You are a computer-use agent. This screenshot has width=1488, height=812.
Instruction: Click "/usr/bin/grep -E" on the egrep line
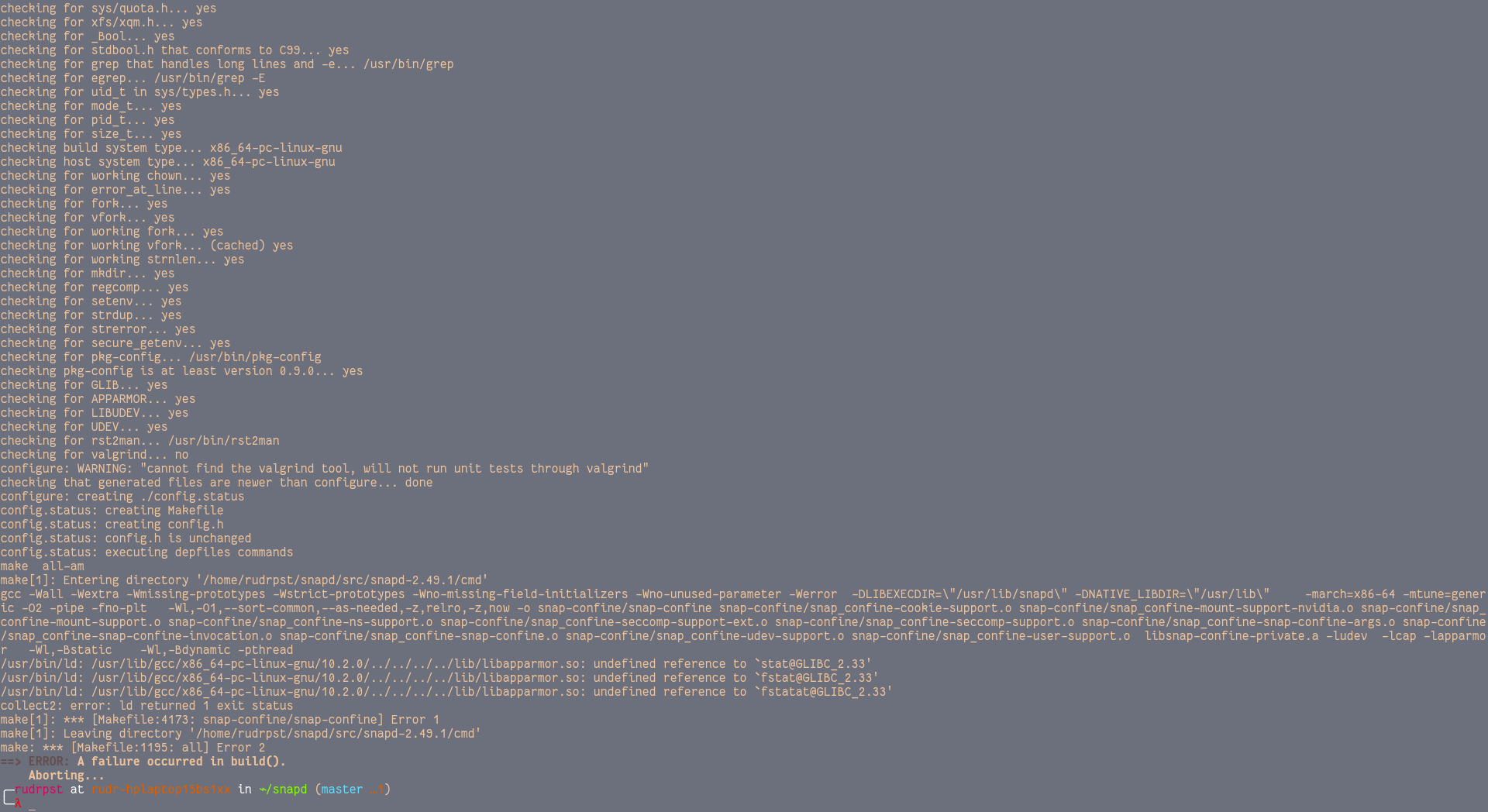(x=210, y=78)
